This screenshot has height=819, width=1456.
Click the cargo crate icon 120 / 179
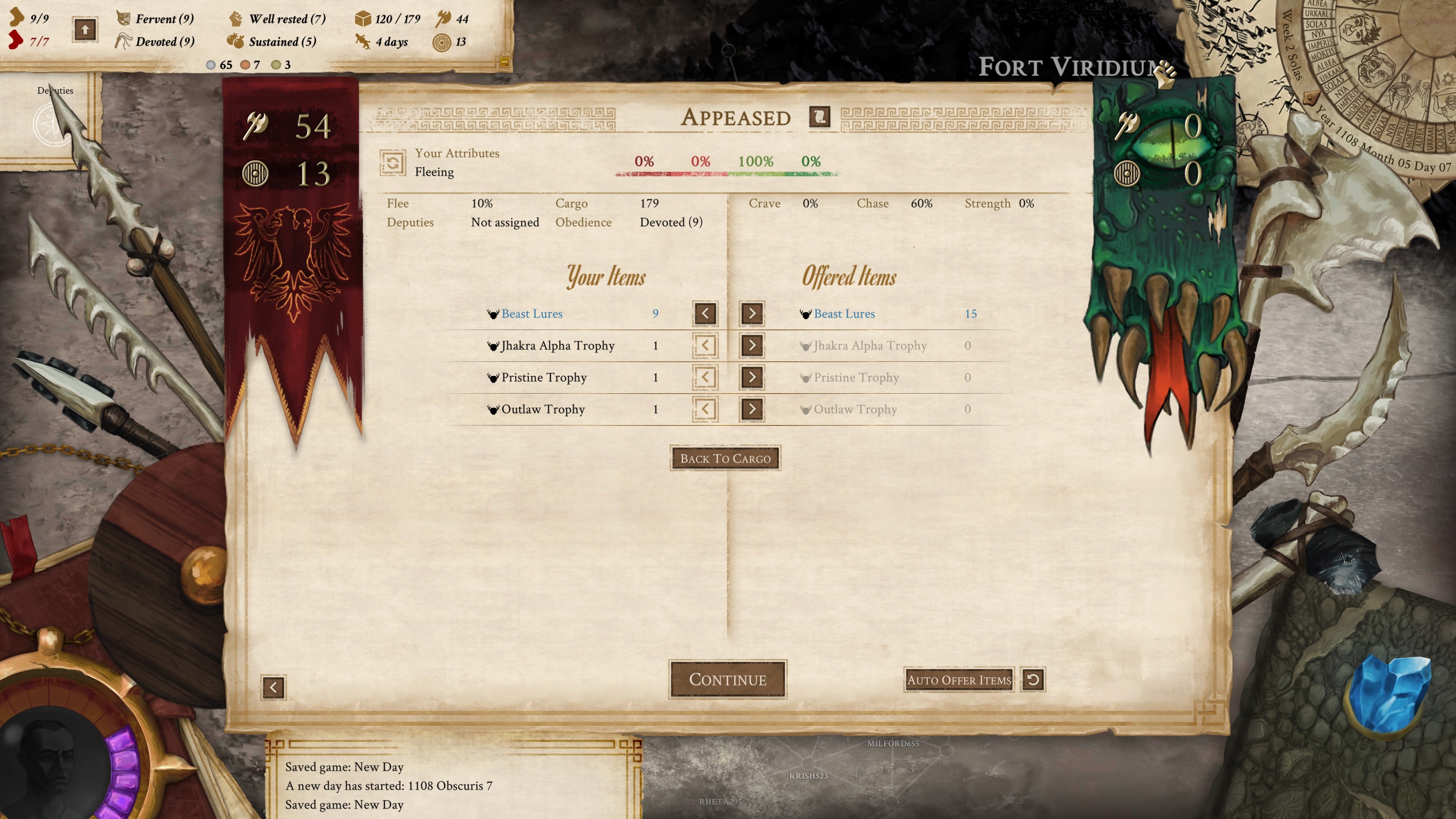point(362,19)
